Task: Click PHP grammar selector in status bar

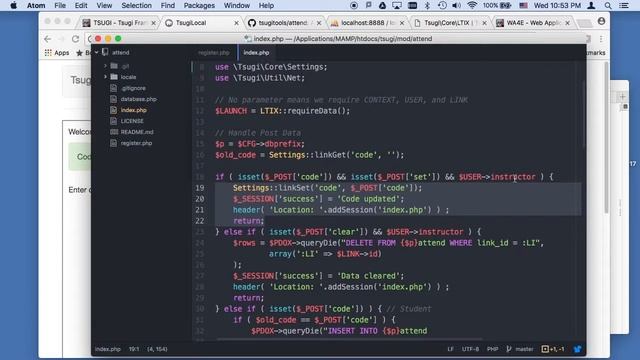Action: pyautogui.click(x=492, y=349)
